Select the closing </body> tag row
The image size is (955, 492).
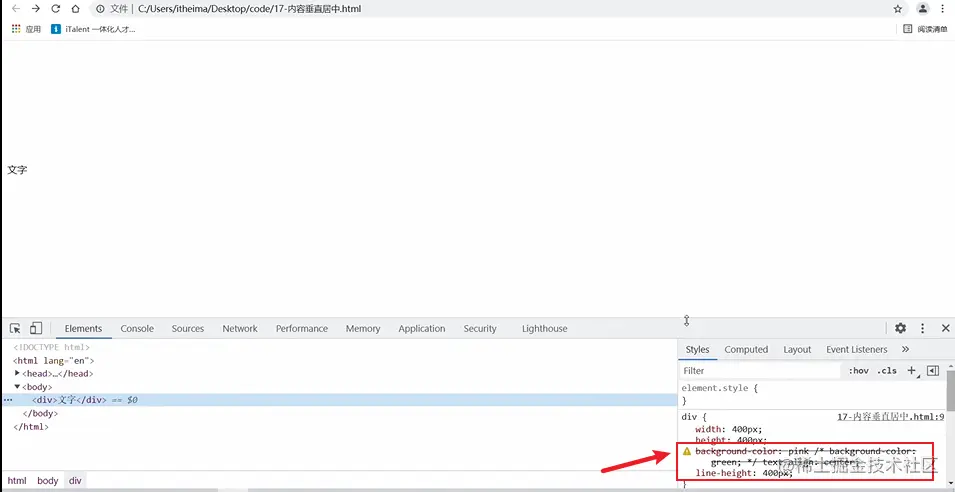[40, 413]
